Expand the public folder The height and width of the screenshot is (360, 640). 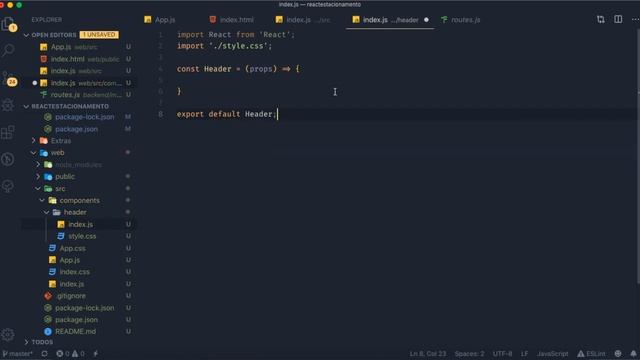coord(38,176)
